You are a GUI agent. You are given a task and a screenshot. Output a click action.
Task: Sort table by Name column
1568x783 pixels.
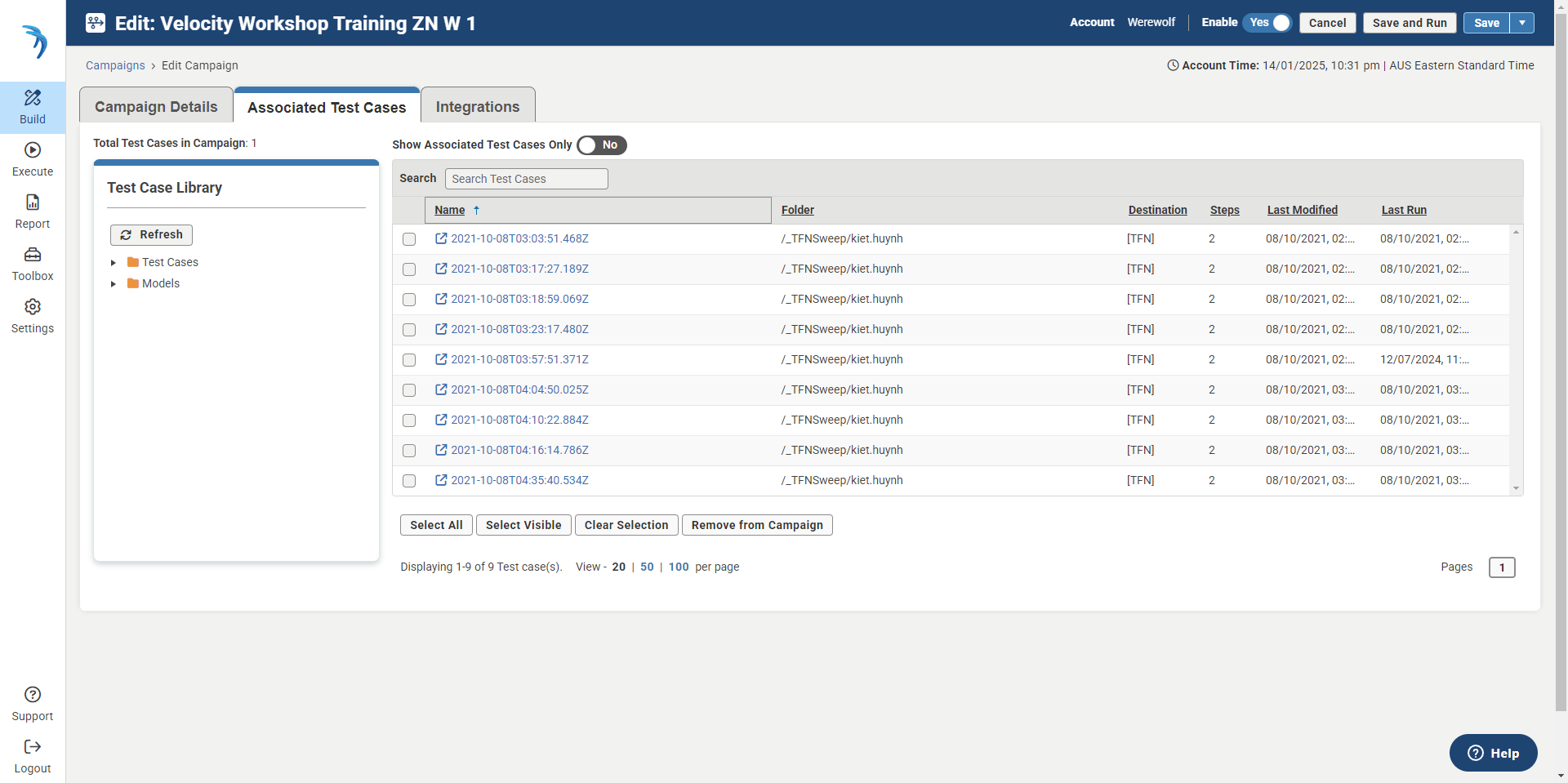tap(450, 210)
